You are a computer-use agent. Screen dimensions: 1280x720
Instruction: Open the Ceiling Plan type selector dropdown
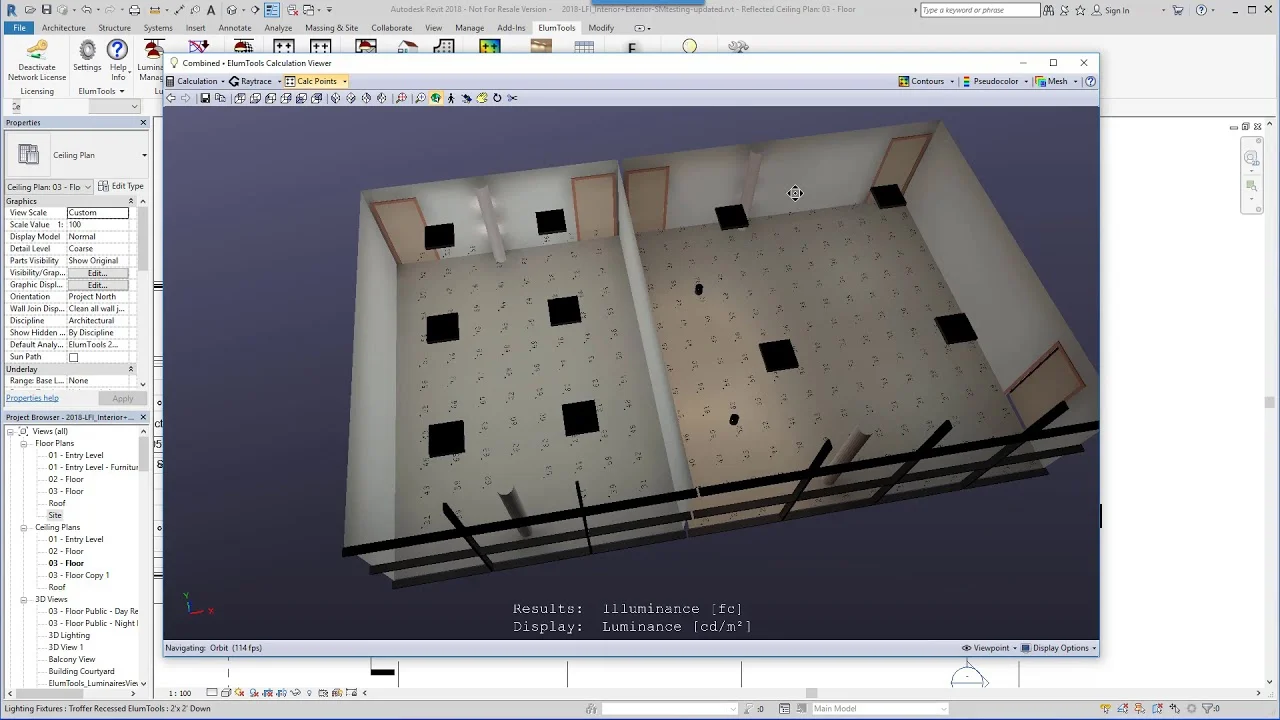pos(144,155)
